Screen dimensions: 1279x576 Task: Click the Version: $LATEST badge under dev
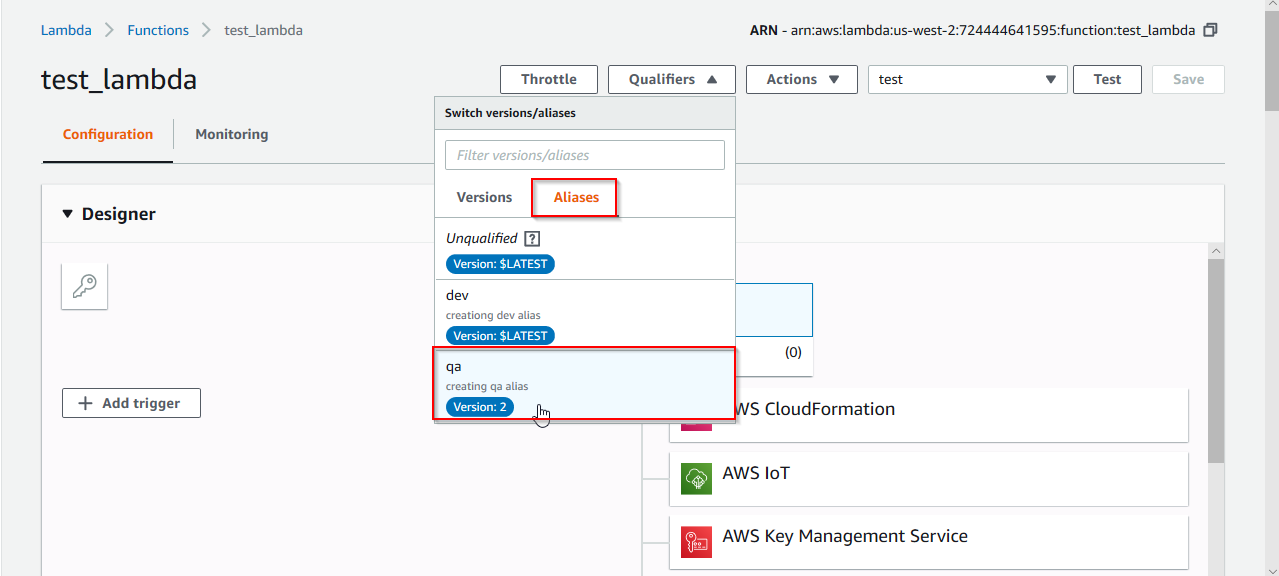point(500,335)
